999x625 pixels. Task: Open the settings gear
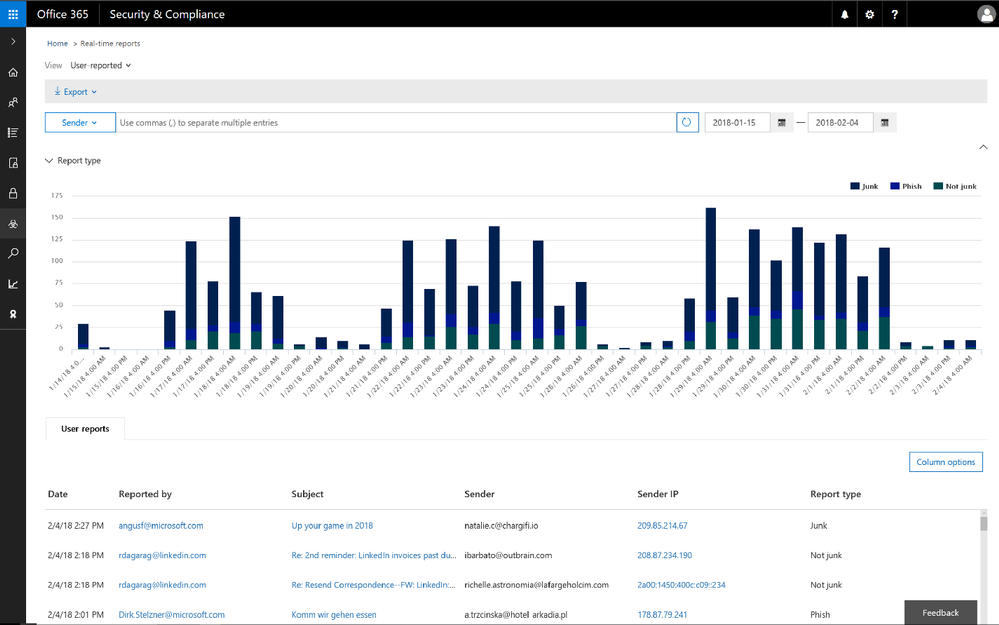[870, 14]
